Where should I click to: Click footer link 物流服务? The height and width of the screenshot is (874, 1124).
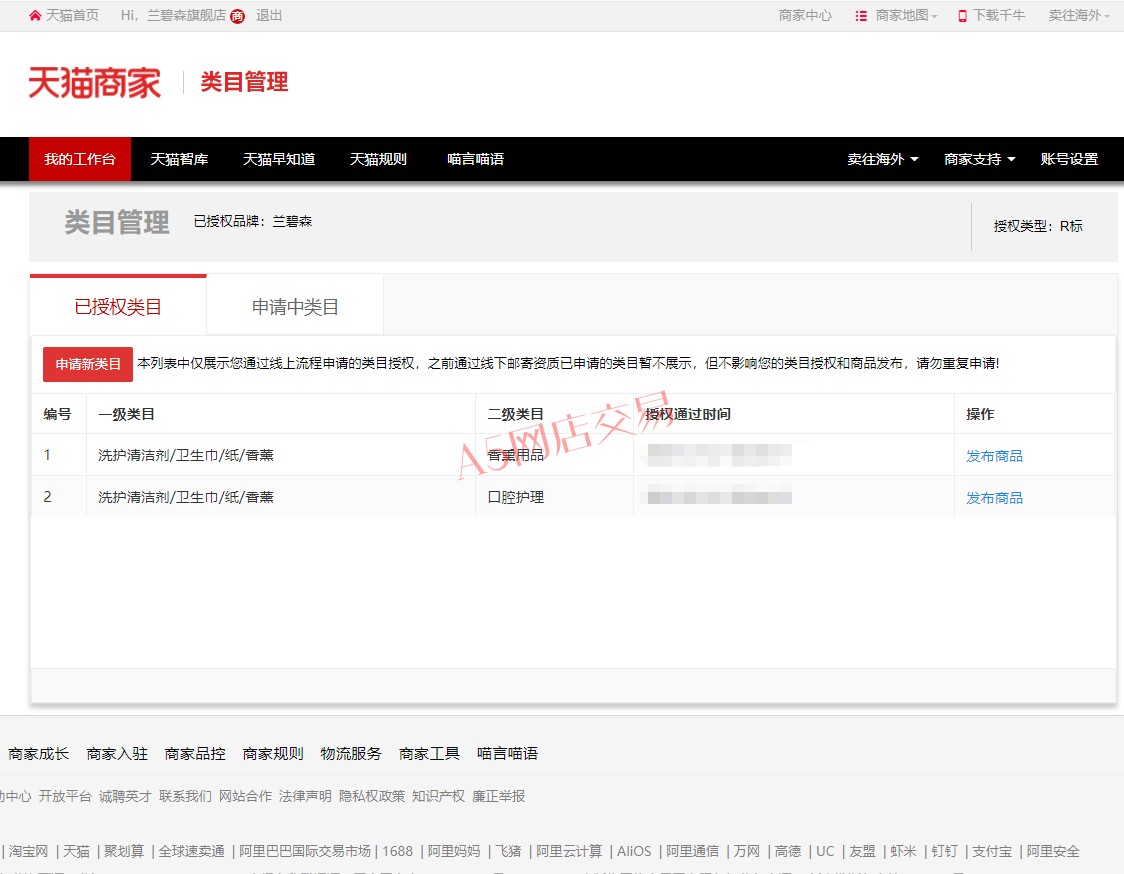[351, 754]
